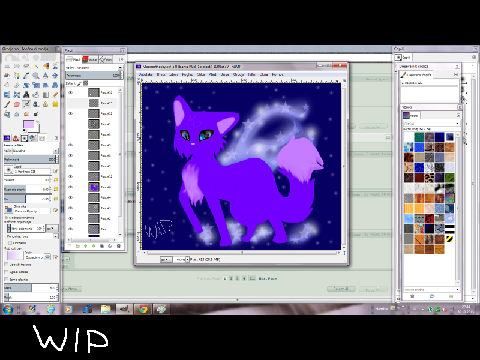Select the Heal tool
Image resolution: width=480 pixels, height=360 pixels.
55,104
